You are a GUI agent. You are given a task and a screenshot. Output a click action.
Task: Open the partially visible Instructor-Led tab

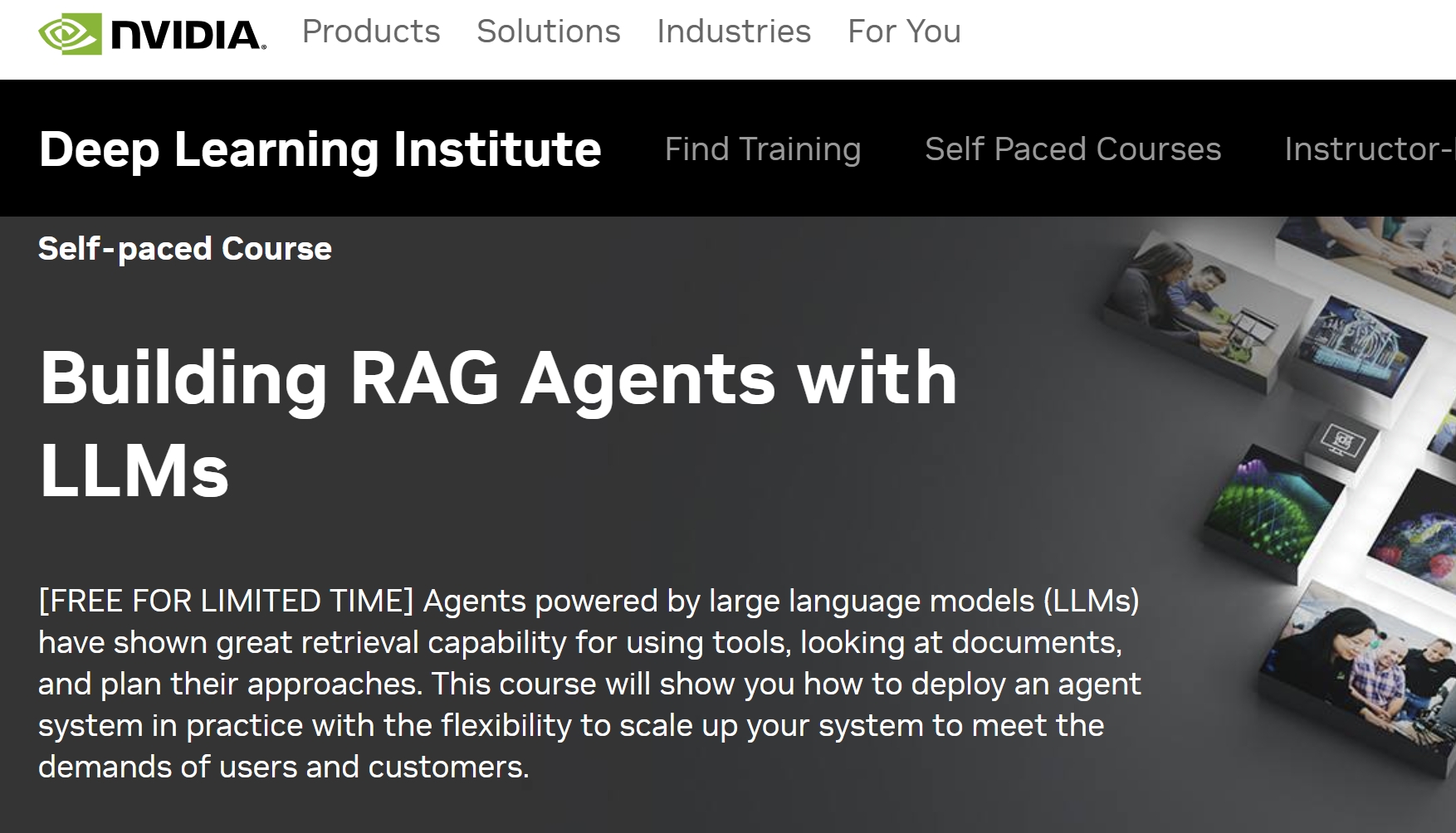click(x=1368, y=149)
